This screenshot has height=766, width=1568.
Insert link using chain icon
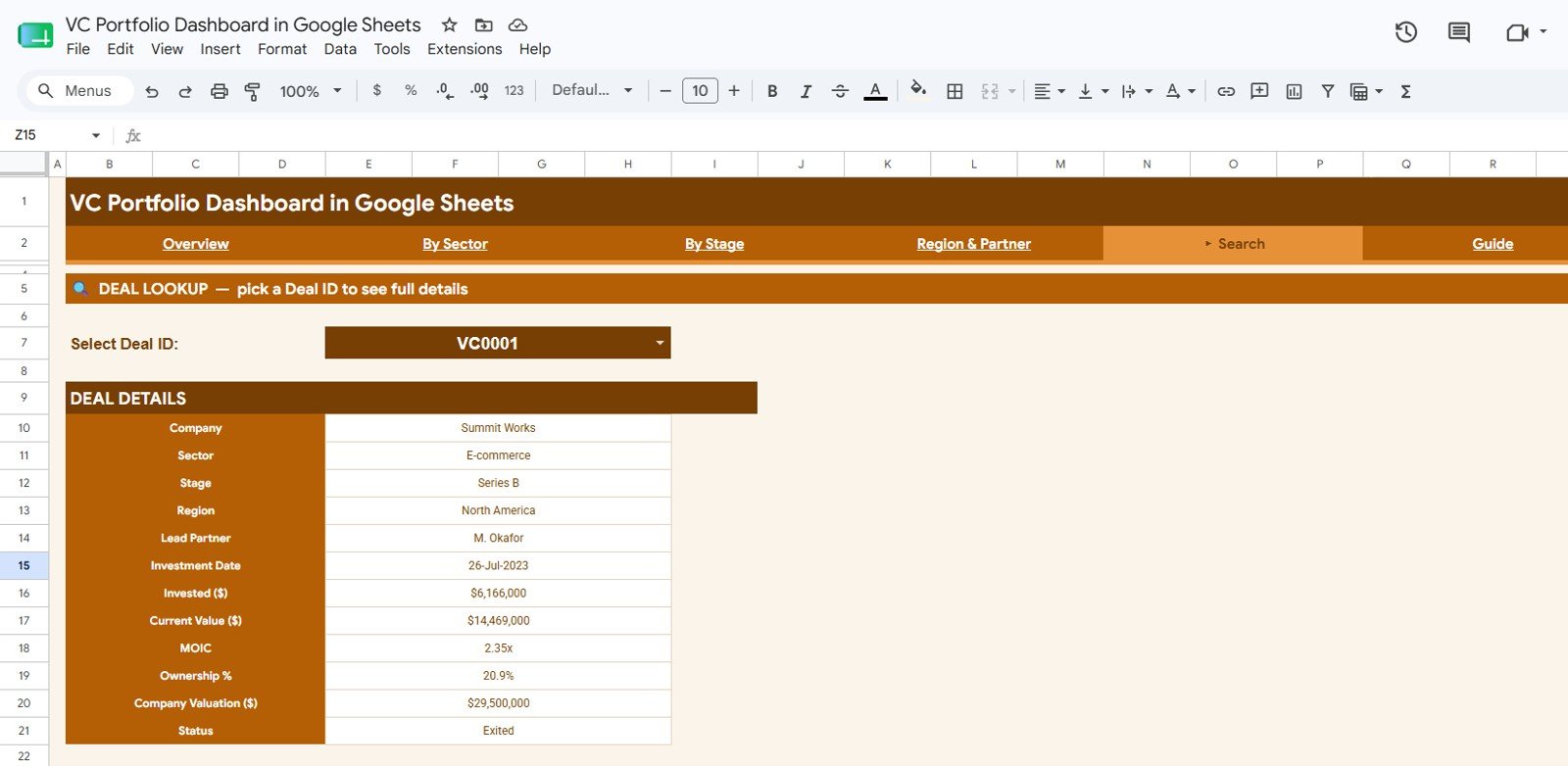click(x=1226, y=91)
